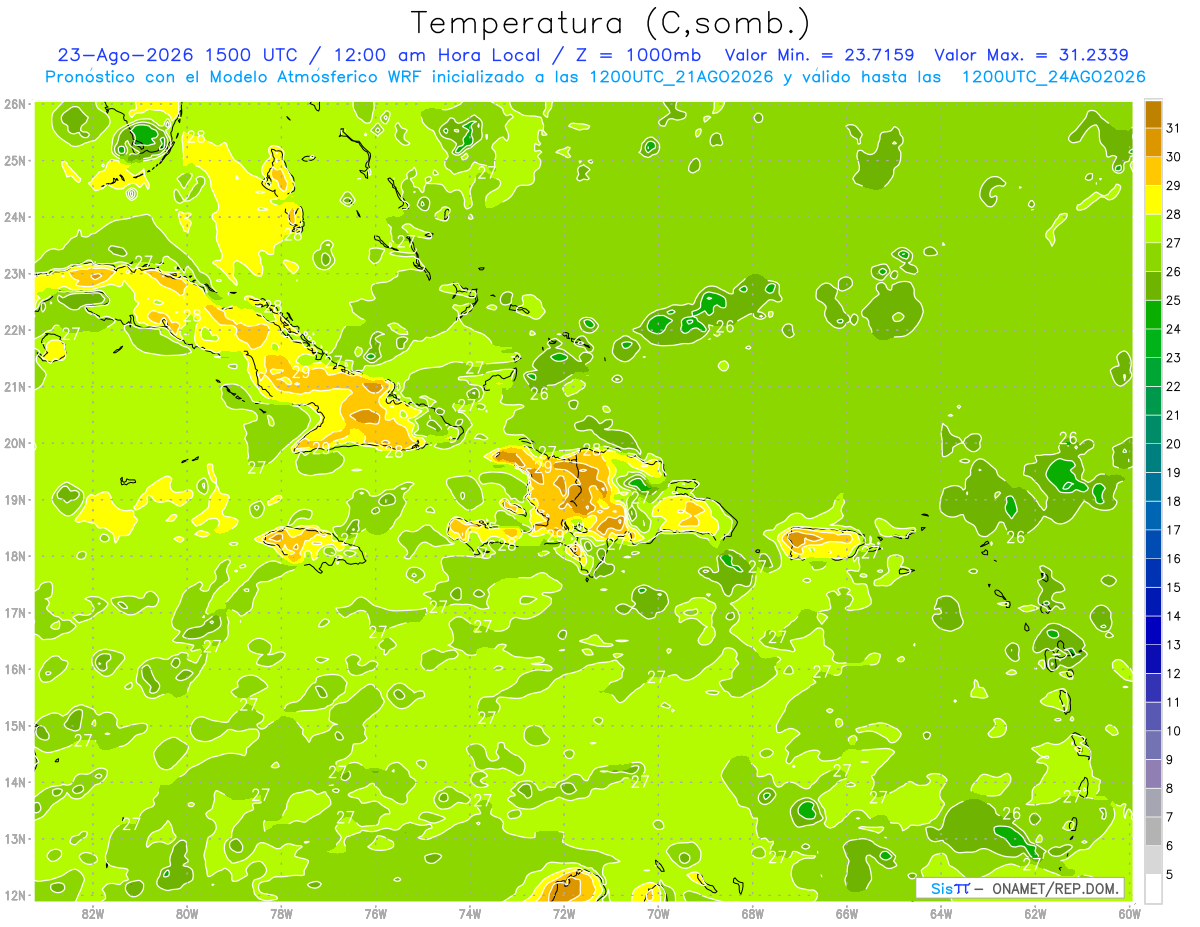Click the valid-until time '1200UTC_24AGO2026'
Image resolution: width=1200 pixels, height=927 pixels.
(1053, 77)
